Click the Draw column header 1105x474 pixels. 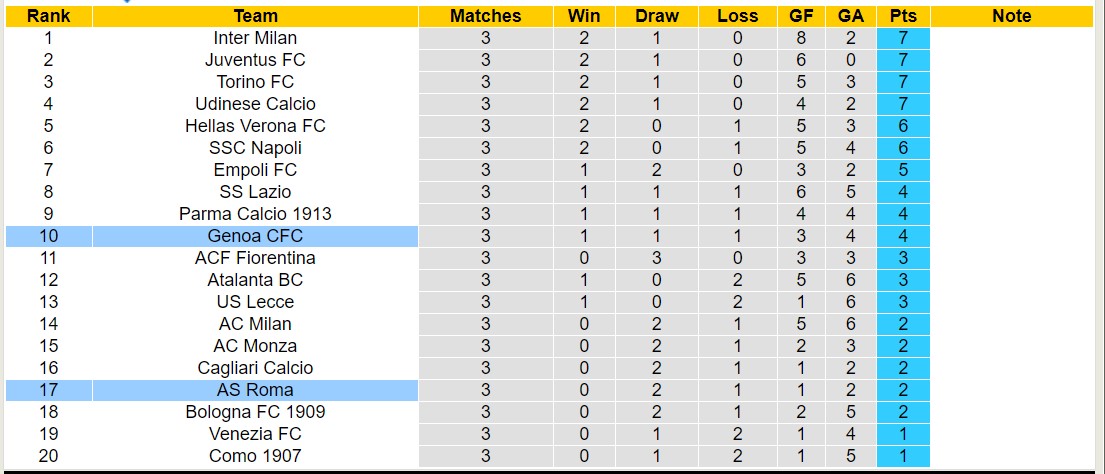coord(657,16)
